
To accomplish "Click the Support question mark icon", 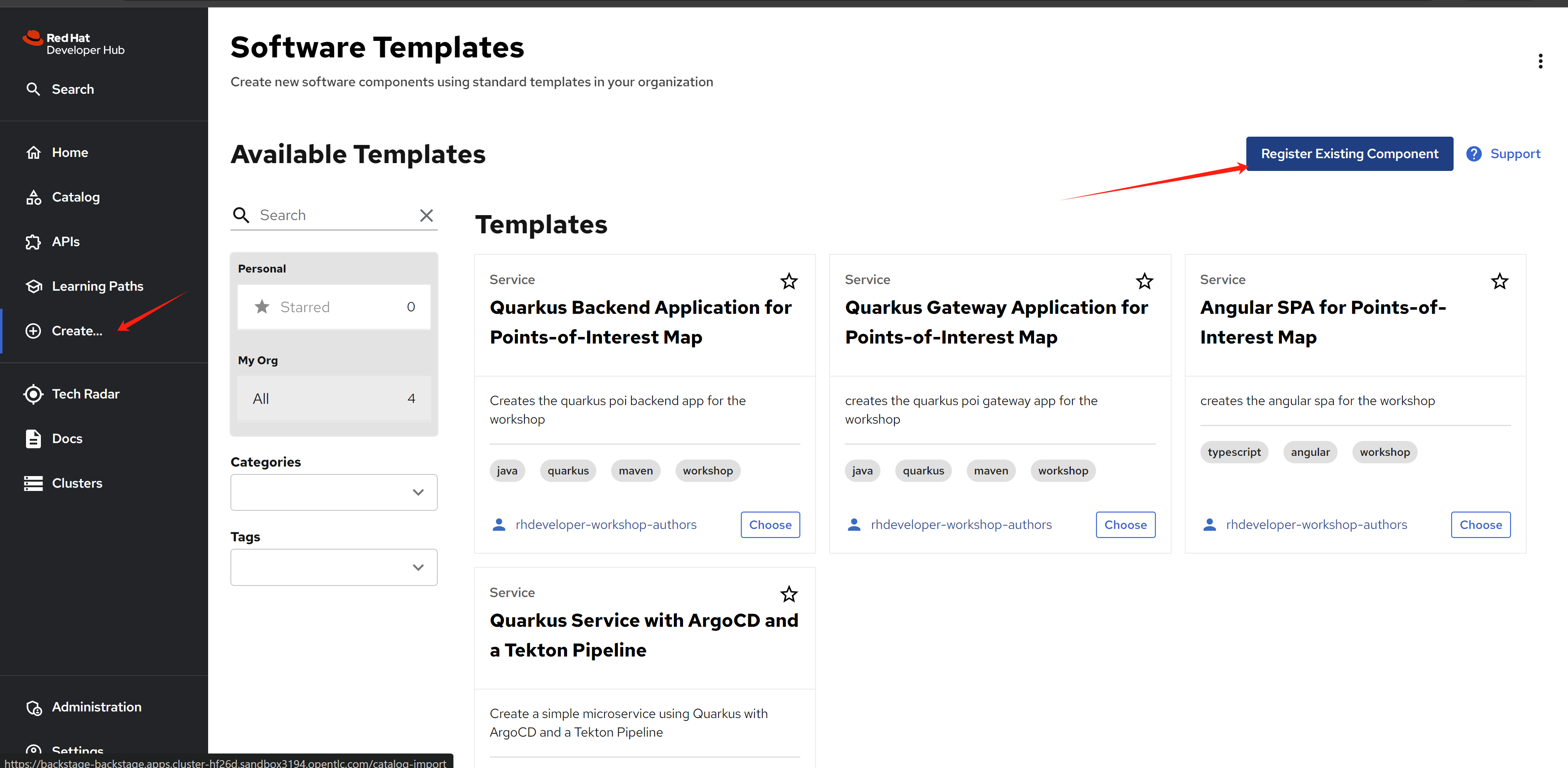I will [1474, 154].
